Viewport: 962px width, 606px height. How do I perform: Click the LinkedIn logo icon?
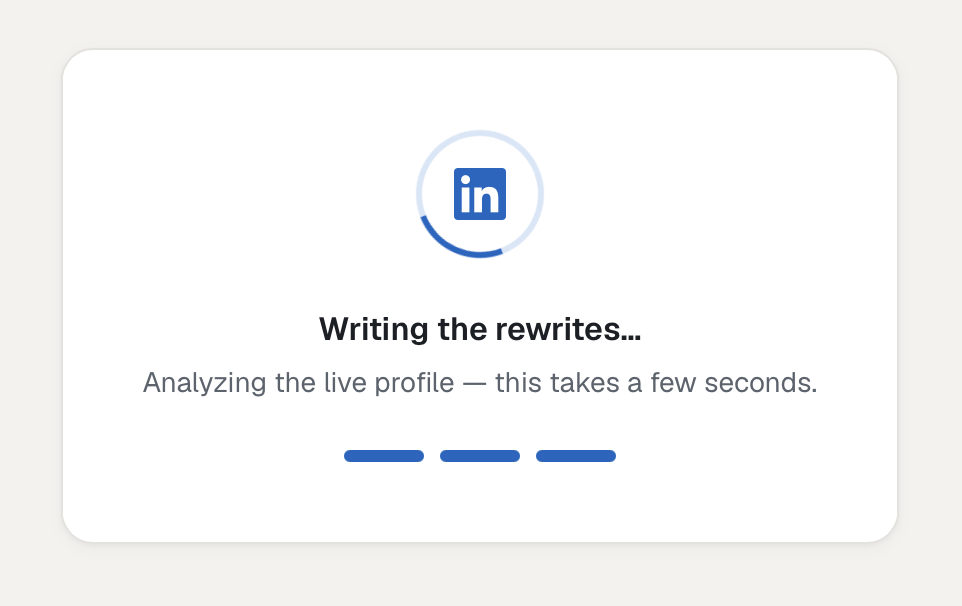pos(480,194)
